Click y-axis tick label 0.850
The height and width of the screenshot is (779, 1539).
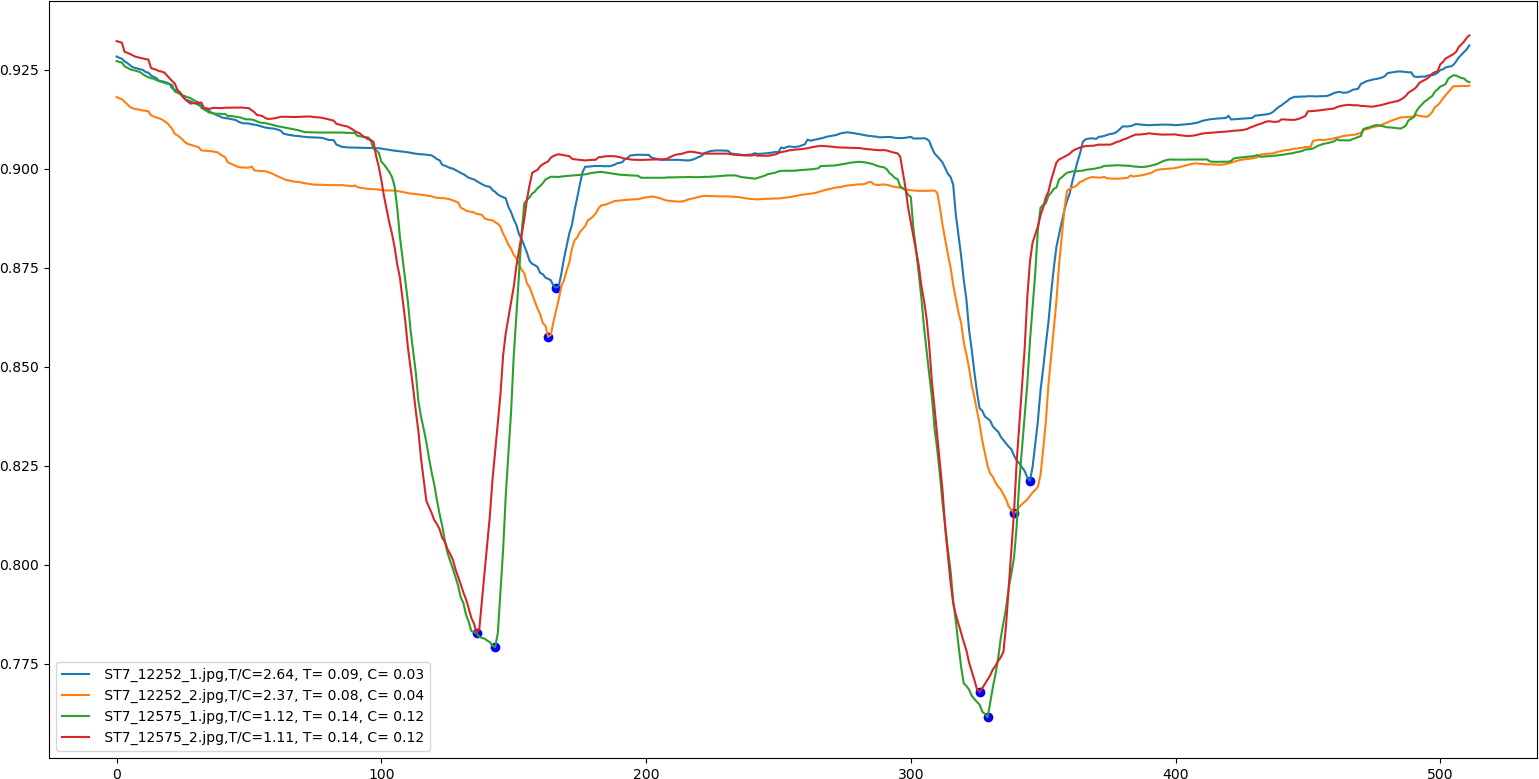coord(21,368)
